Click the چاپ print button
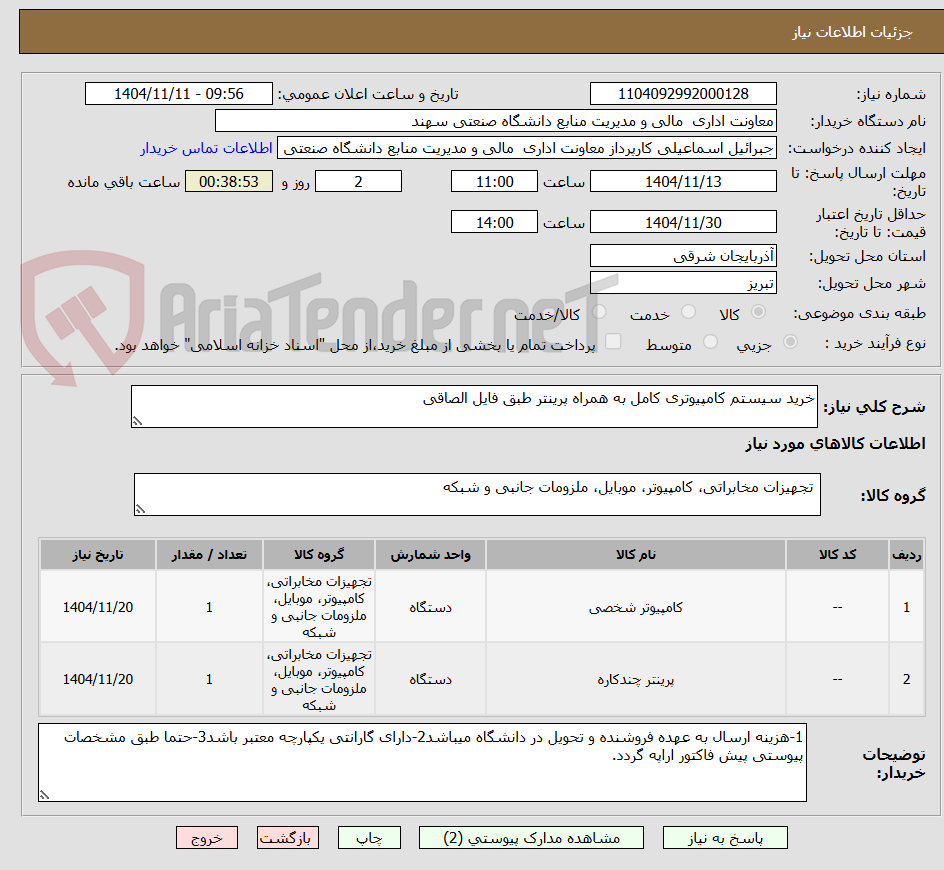The width and height of the screenshot is (944, 870). [x=369, y=837]
